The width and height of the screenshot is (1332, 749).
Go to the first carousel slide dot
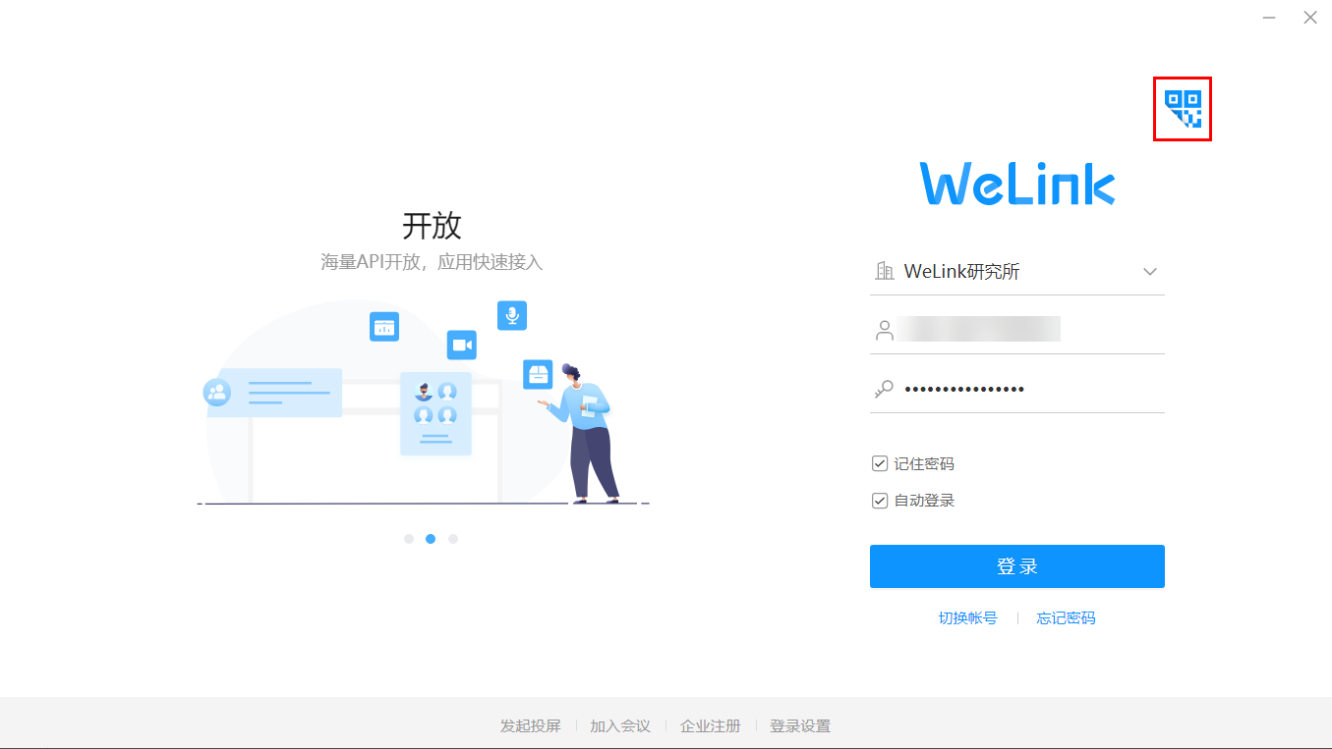408,539
